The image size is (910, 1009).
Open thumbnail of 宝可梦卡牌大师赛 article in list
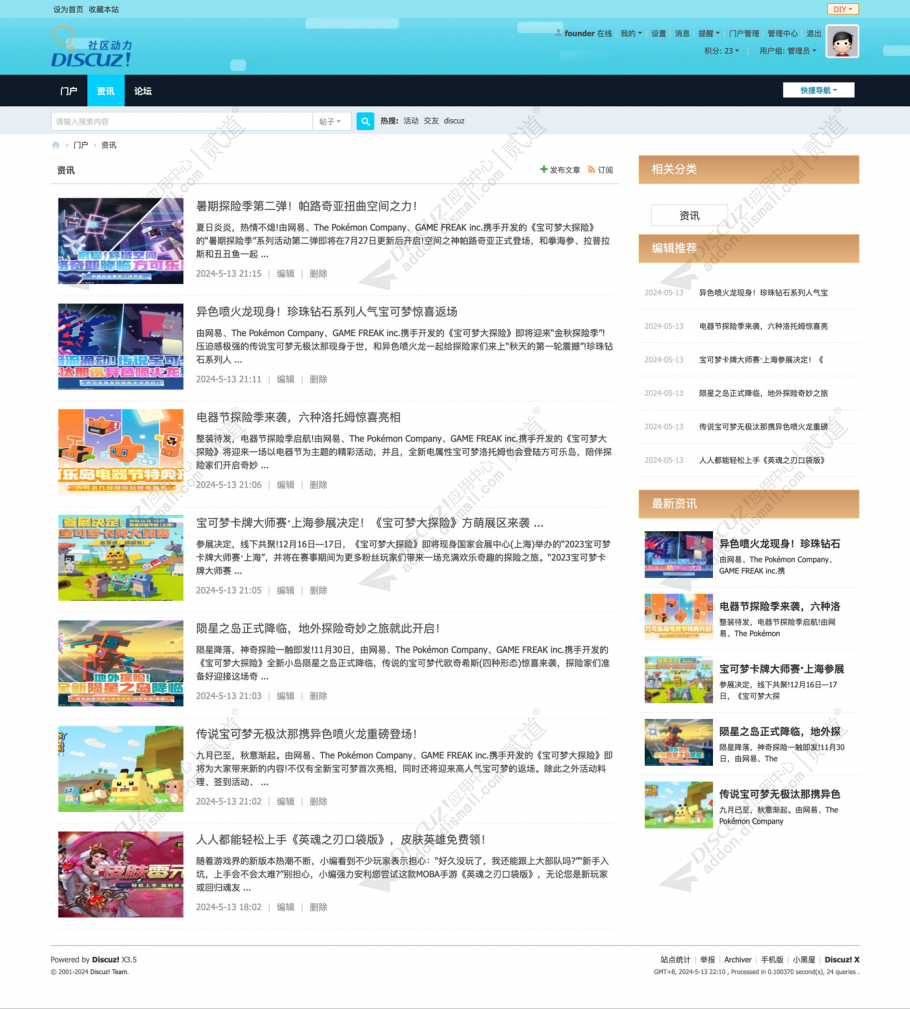120,557
